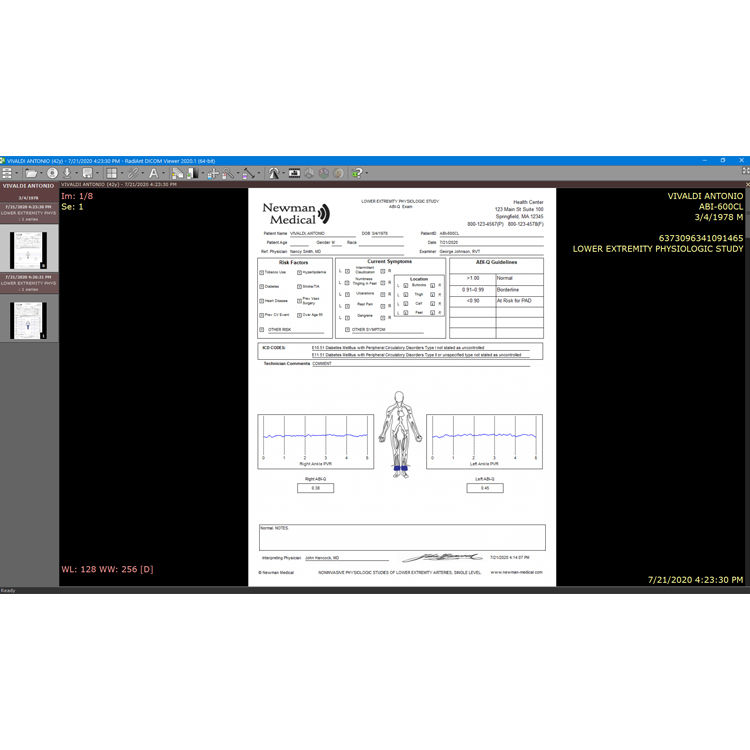Select the second series thumbnail from 4:26:21 PM
The image size is (750, 750).
(28, 320)
